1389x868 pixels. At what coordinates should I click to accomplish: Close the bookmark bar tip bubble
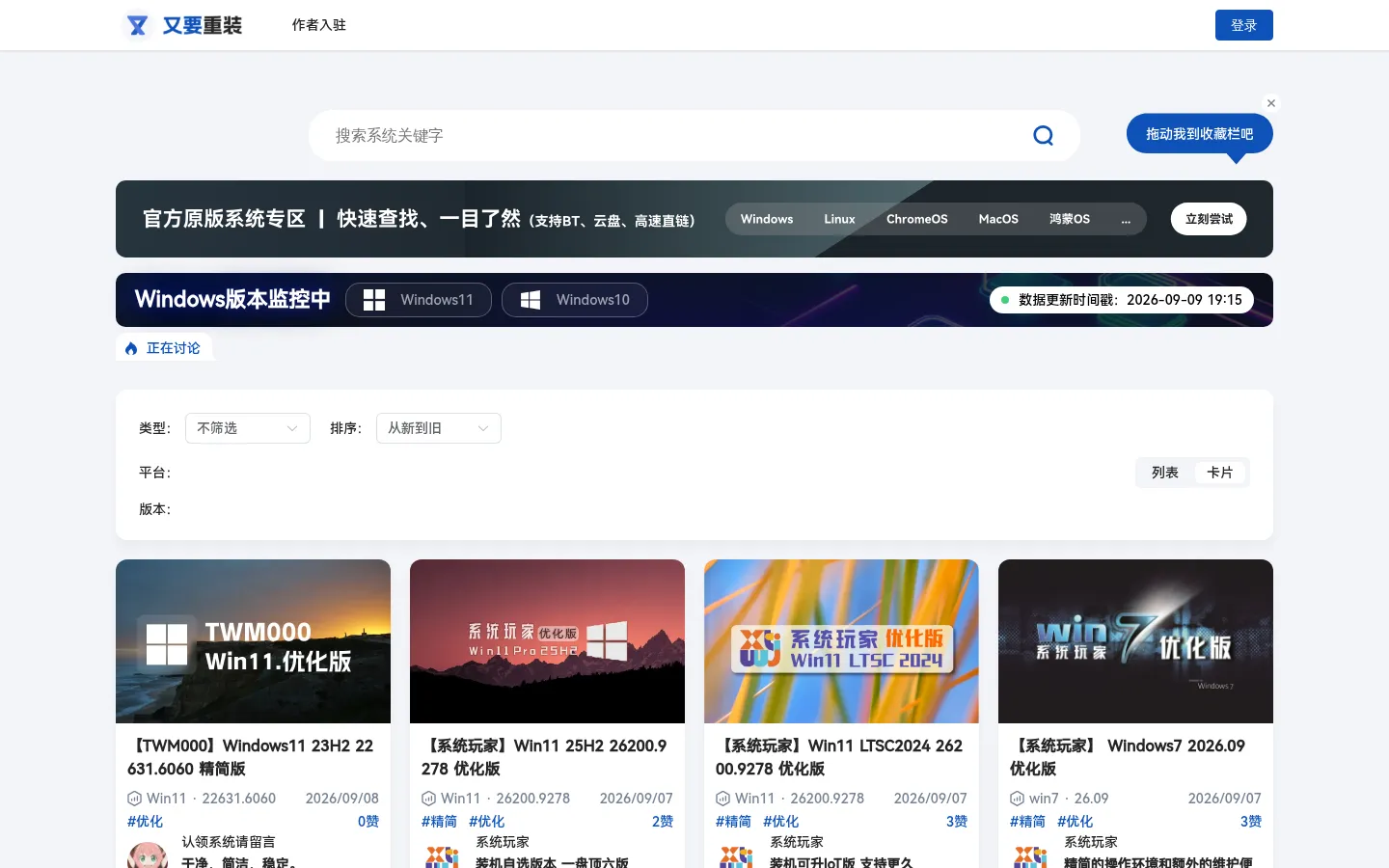tap(1271, 103)
